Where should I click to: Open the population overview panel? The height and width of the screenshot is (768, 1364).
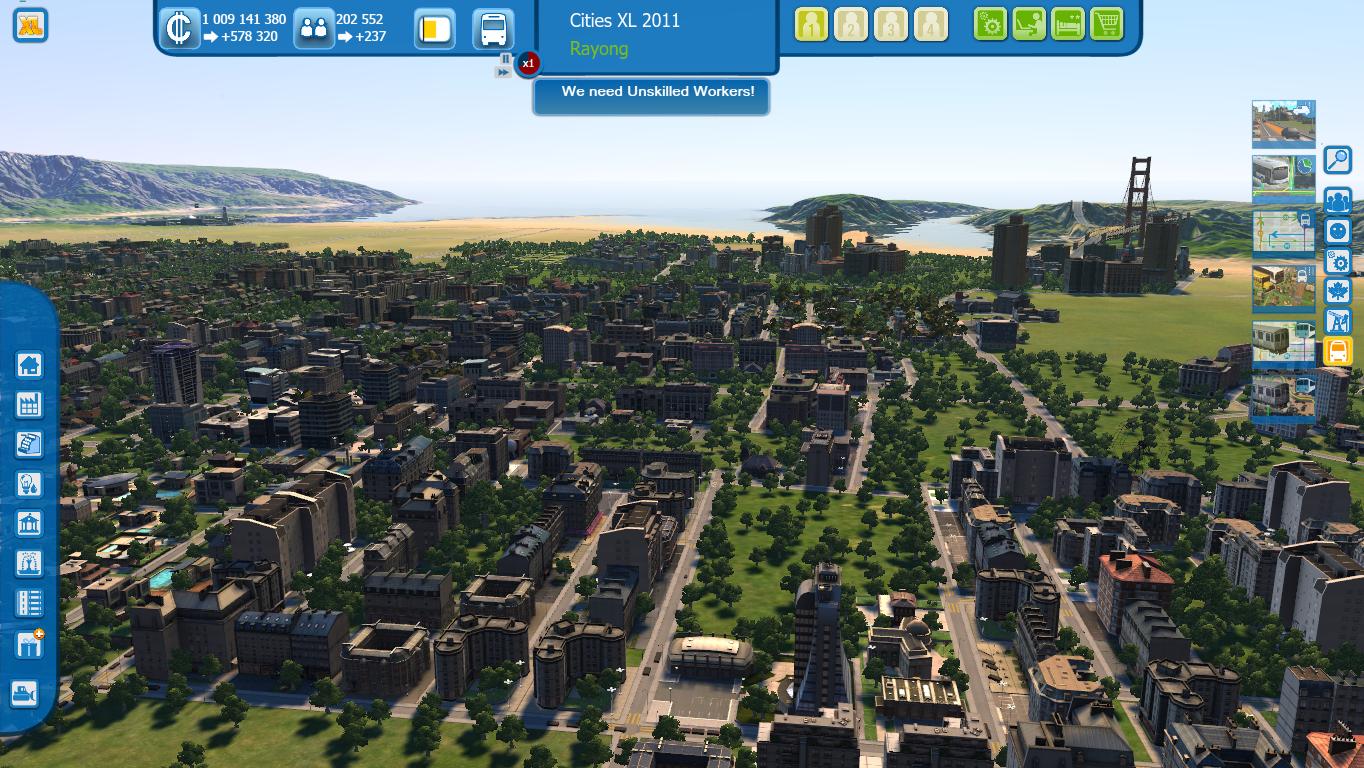[314, 28]
